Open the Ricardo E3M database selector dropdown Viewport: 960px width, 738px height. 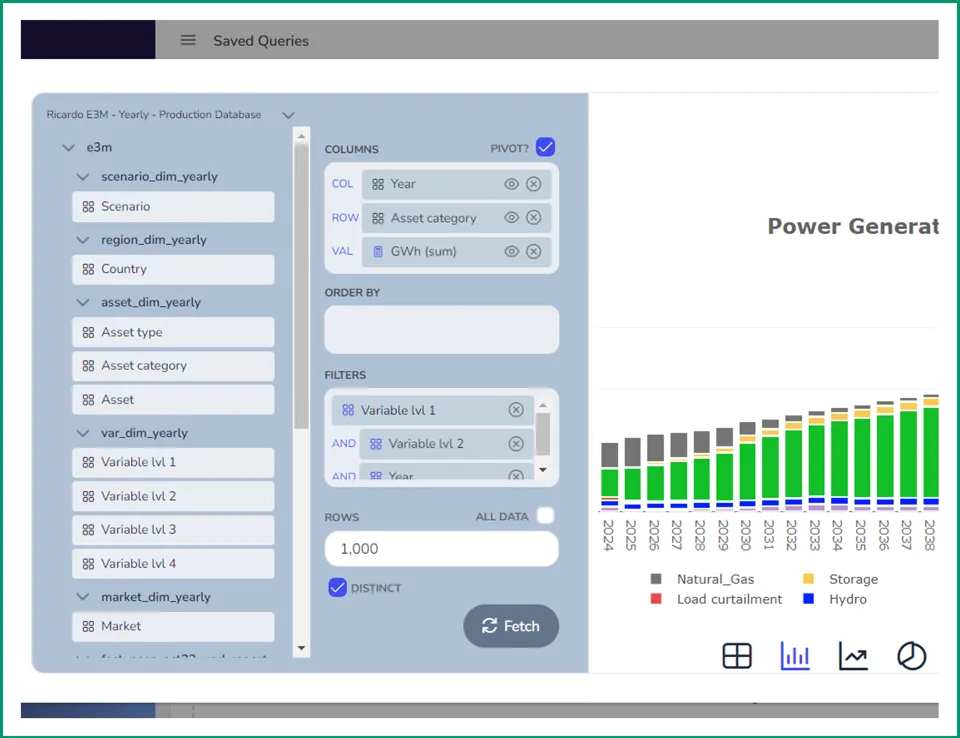click(289, 115)
